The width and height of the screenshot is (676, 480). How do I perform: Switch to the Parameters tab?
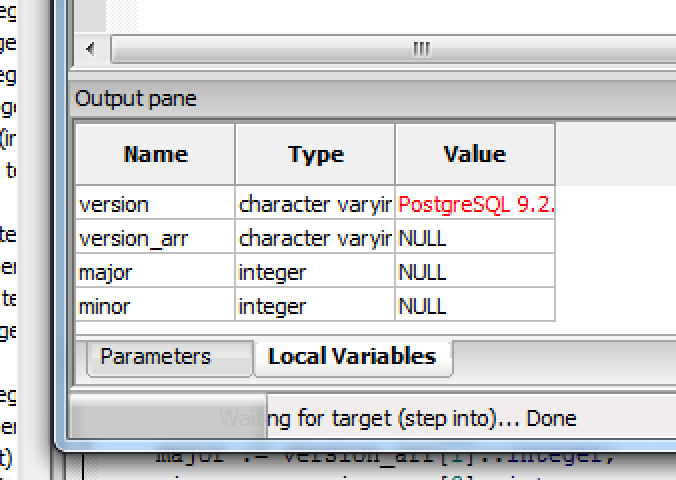tap(156, 357)
